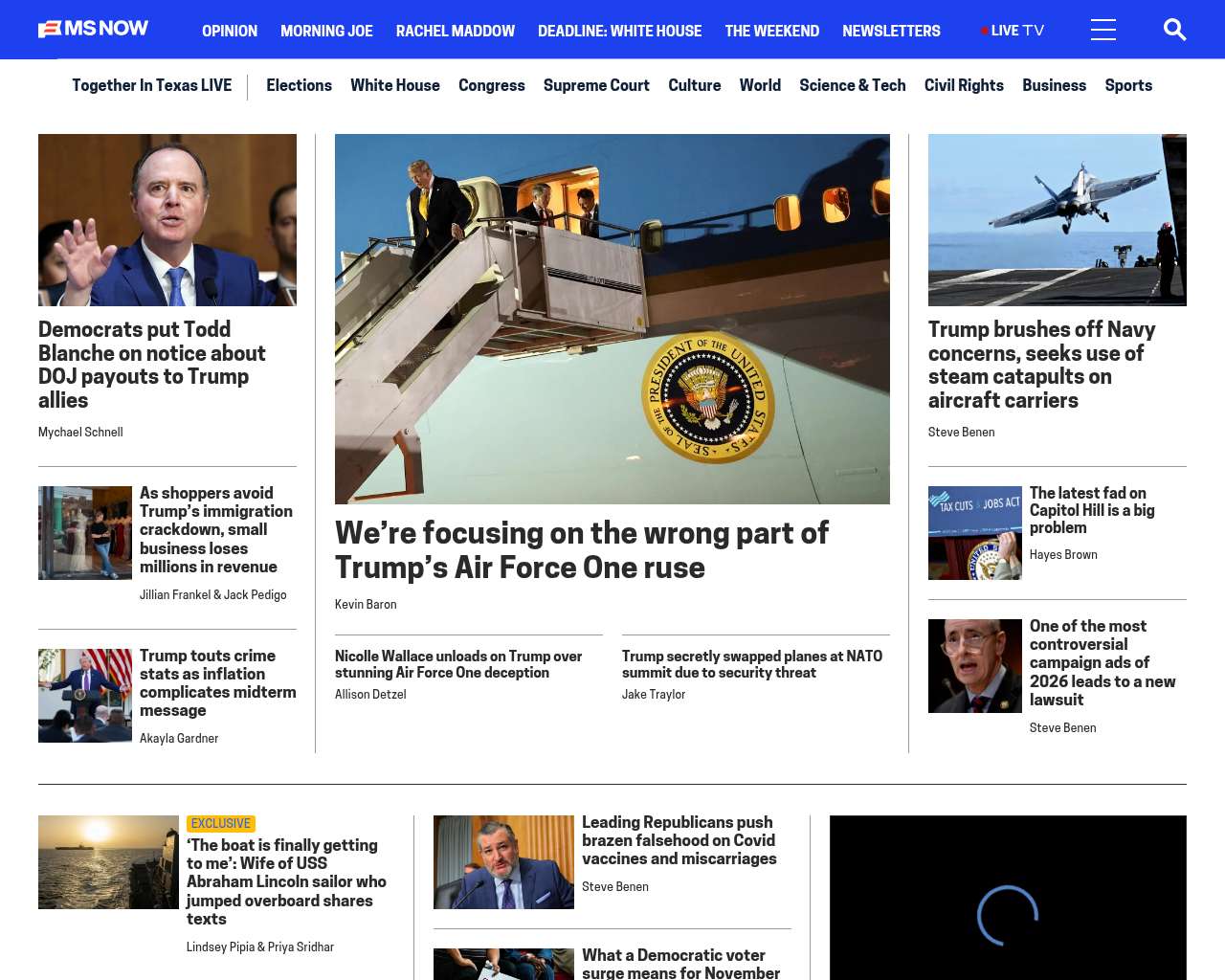The image size is (1225, 980).
Task: Read Air Force One ruse headline
Action: coord(582,550)
